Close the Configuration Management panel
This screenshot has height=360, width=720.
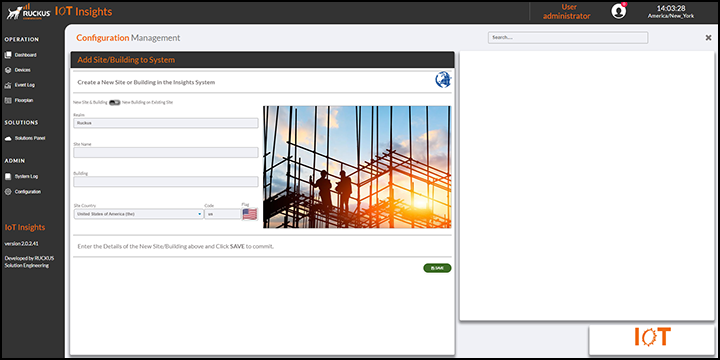click(708, 38)
